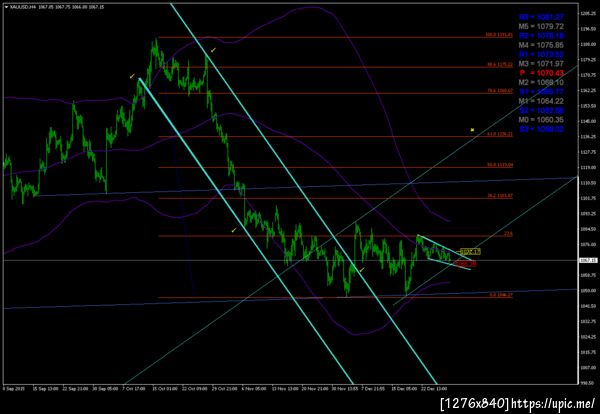Open the XAUUSD,H4 chart title dropdown arrow
This screenshot has height=414, width=600.
pyautogui.click(x=6, y=7)
